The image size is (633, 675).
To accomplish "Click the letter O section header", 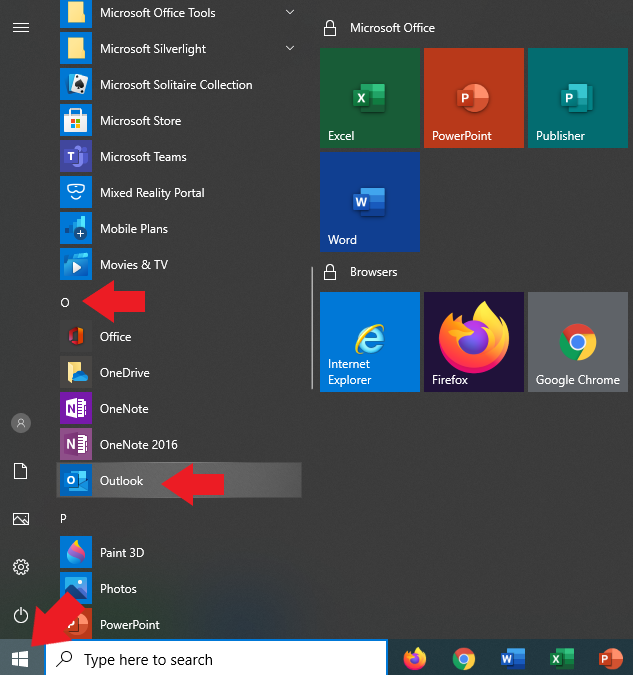I will (x=65, y=303).
